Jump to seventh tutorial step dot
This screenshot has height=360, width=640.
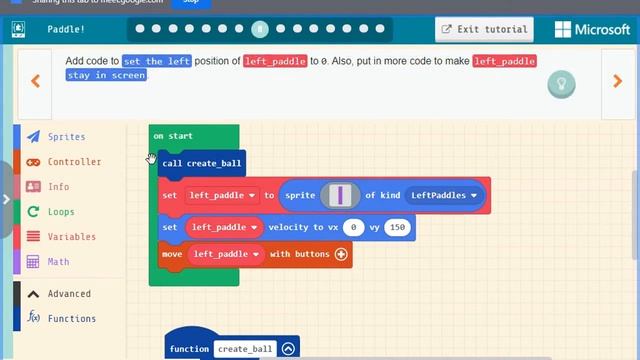click(239, 29)
